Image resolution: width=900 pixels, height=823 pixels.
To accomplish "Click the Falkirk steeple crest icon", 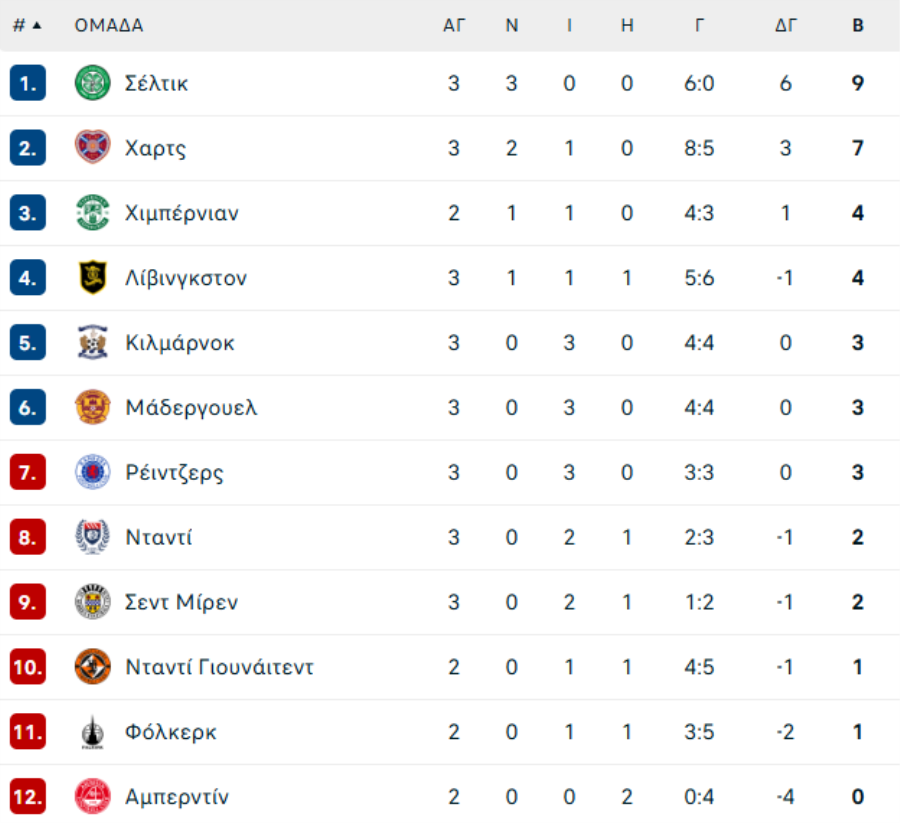I will [92, 732].
